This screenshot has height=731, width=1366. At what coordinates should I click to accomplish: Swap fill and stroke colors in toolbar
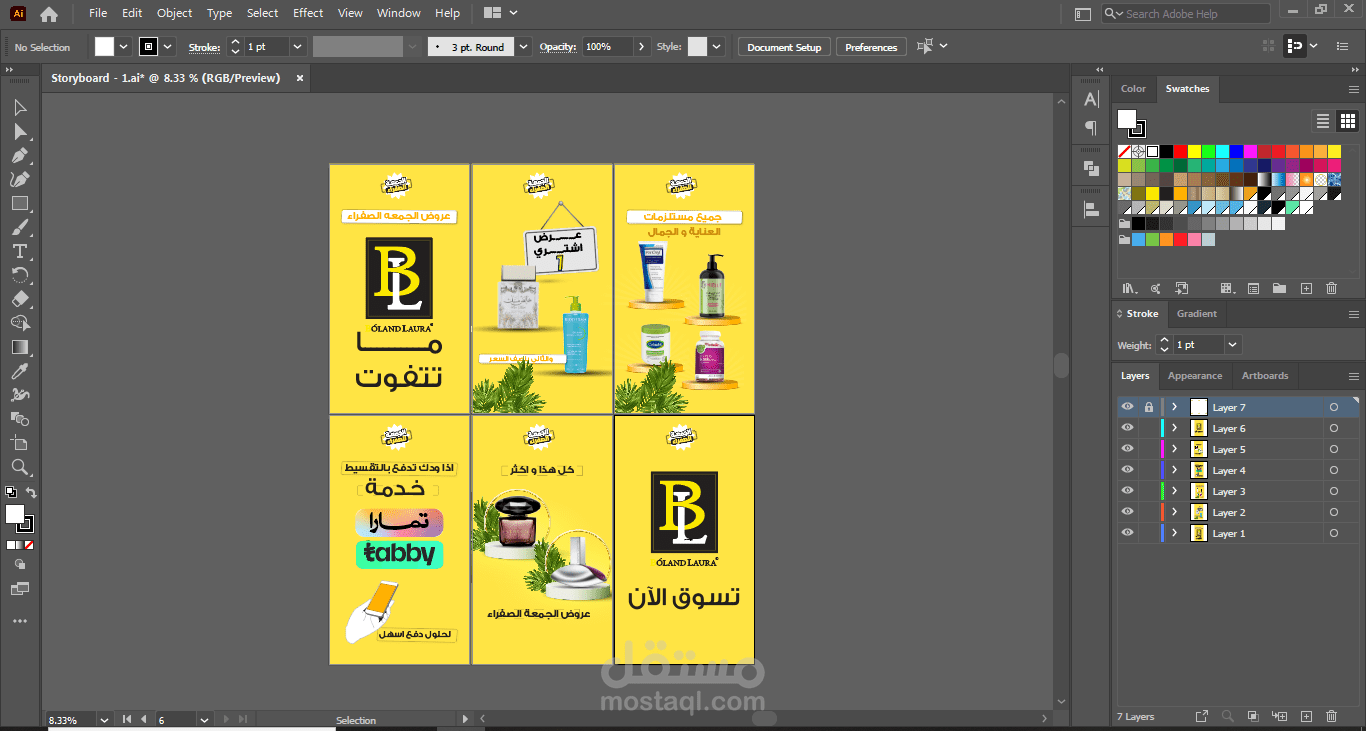pos(31,492)
